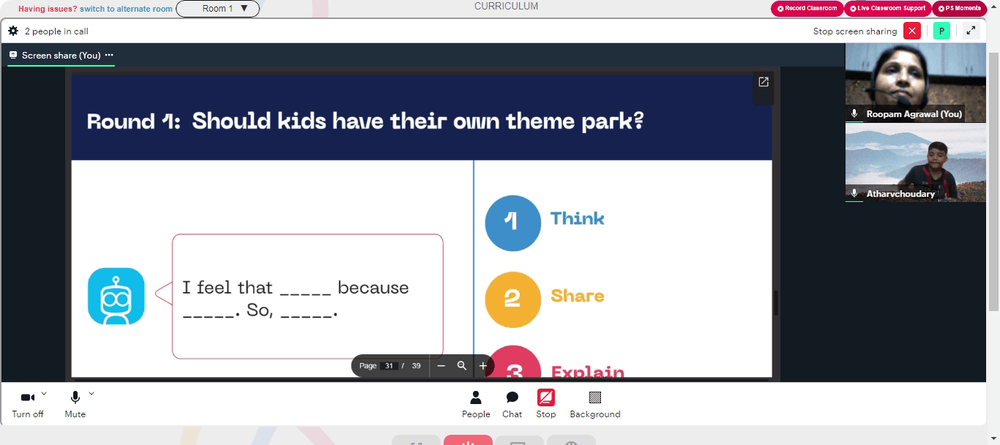Open the call settings gear icon
This screenshot has width=1000, height=445.
(x=13, y=31)
